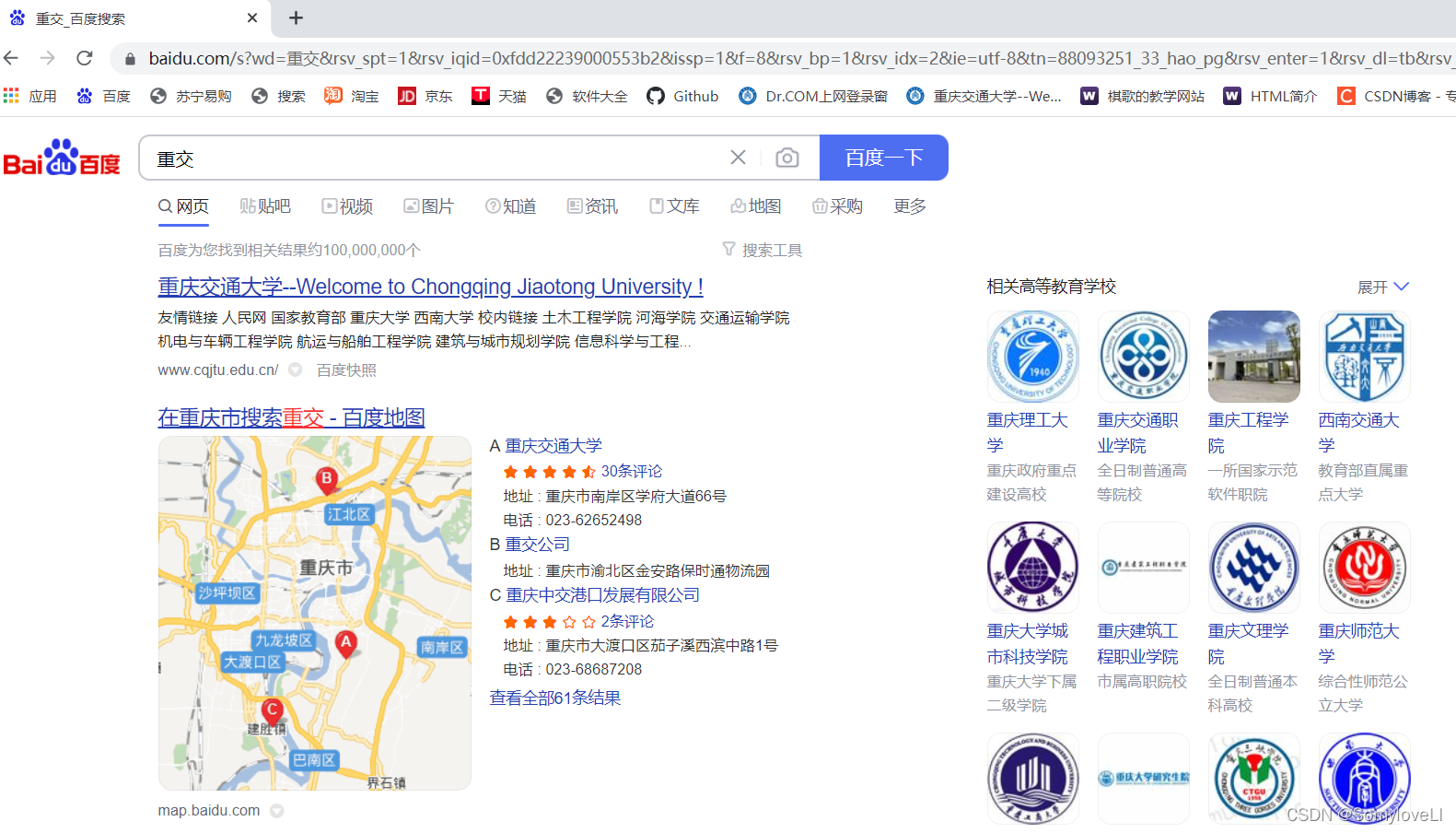Open the 重庆文理学院 school logo
The height and width of the screenshot is (833, 1456).
coord(1253,568)
